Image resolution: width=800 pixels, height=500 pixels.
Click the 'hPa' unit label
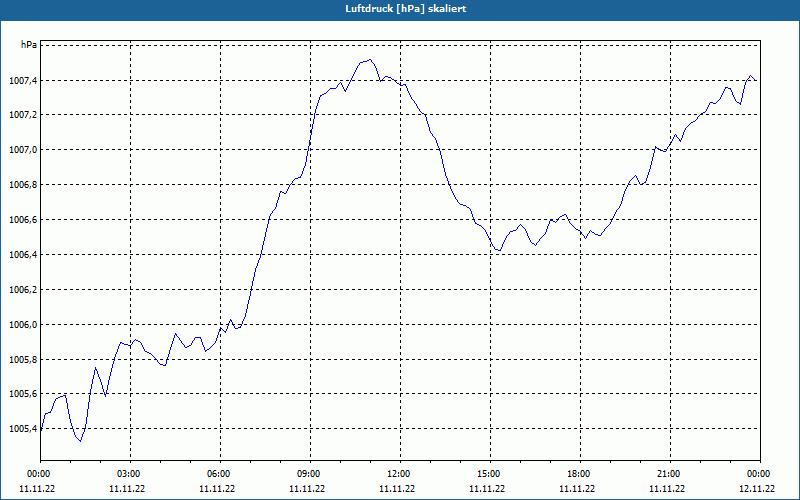click(x=29, y=45)
